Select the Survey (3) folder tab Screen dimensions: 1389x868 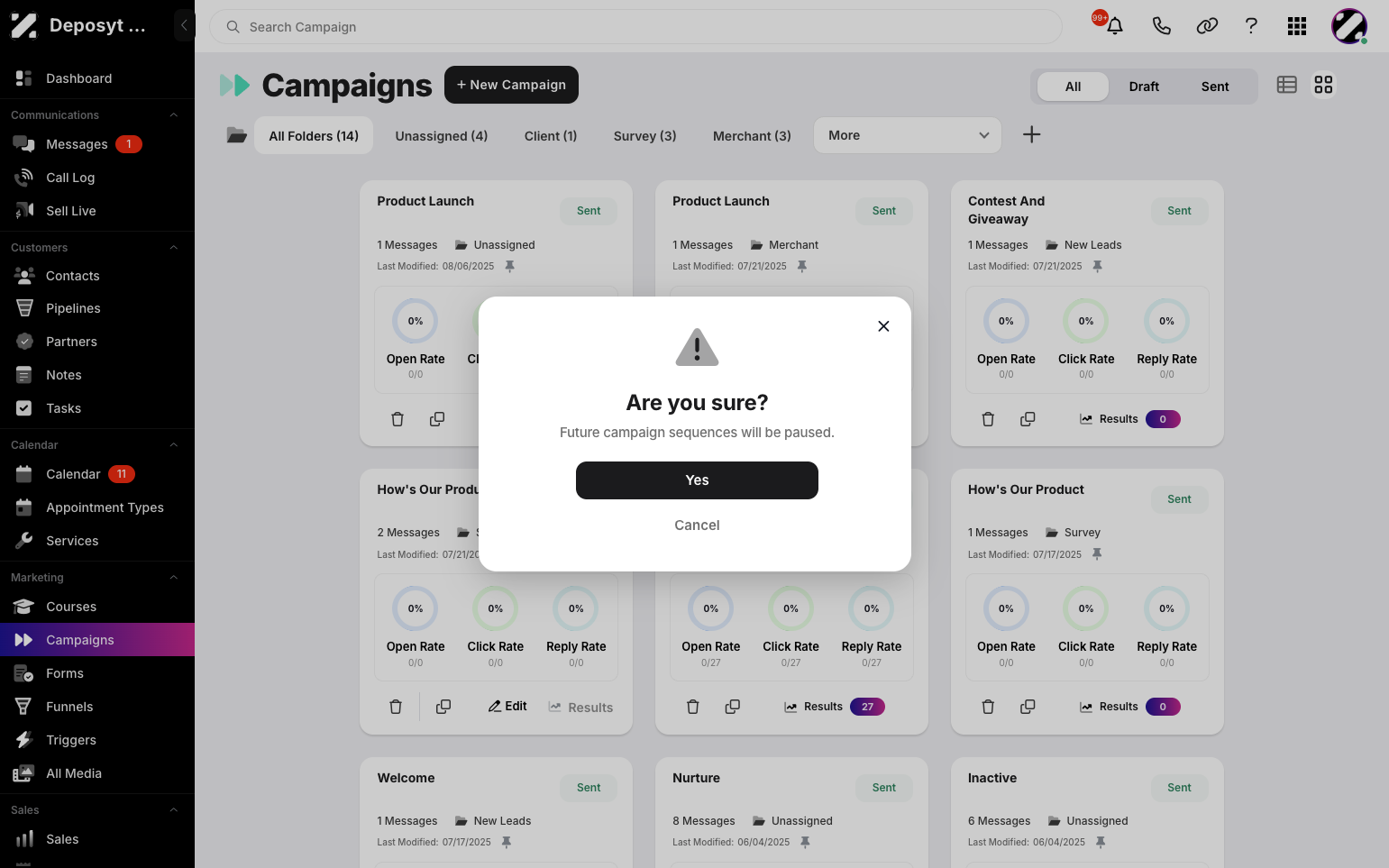pos(644,136)
